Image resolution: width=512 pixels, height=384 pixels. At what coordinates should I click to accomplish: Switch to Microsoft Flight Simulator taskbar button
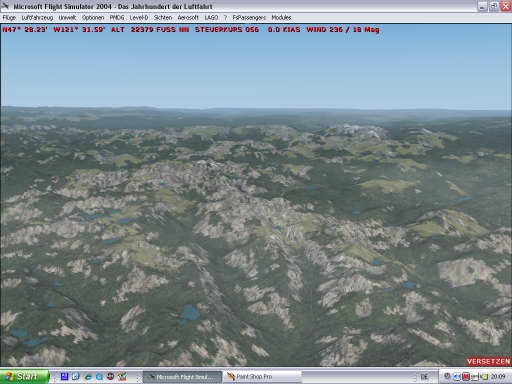point(182,377)
